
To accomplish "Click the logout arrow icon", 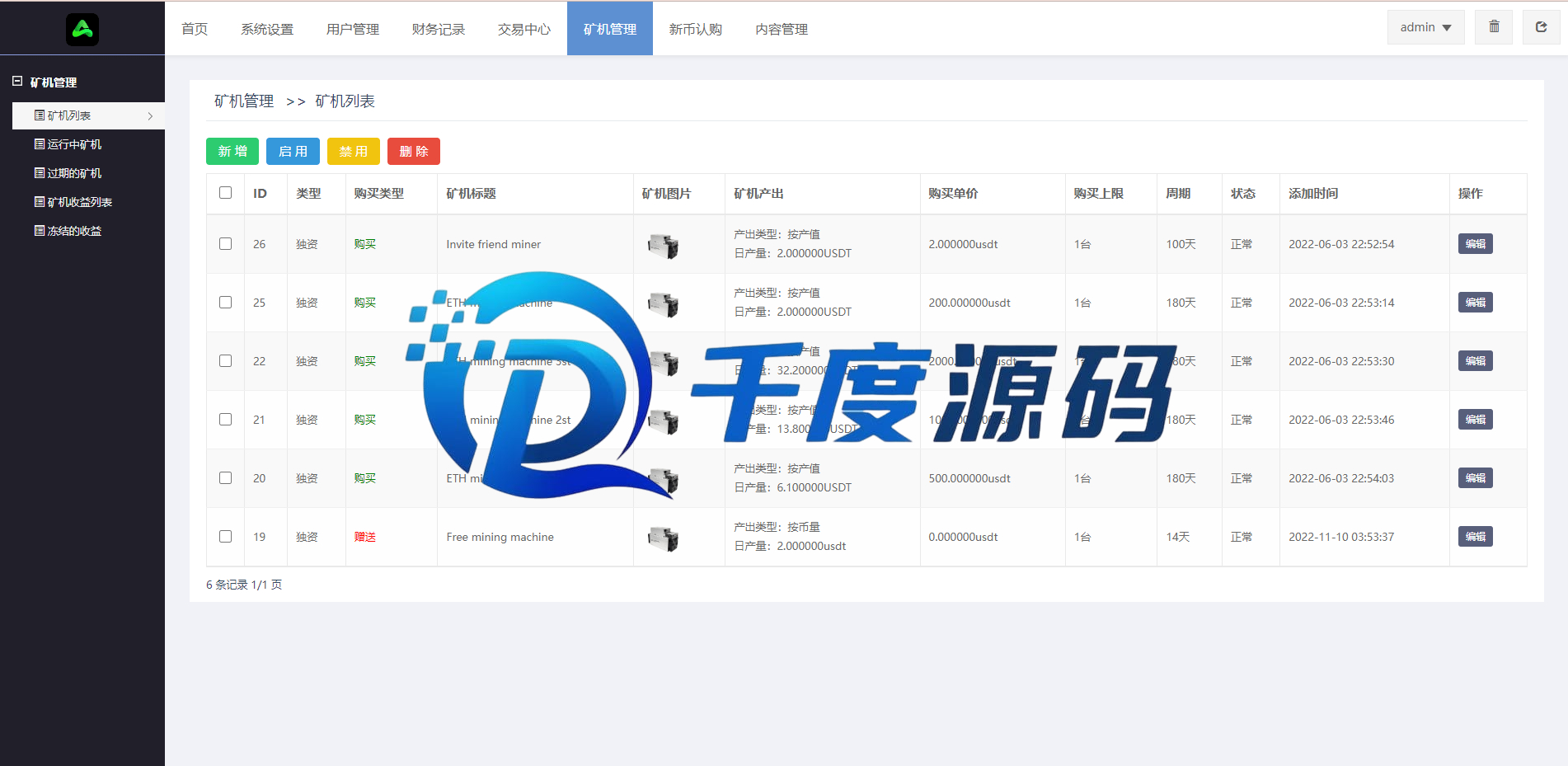I will tap(1541, 27).
